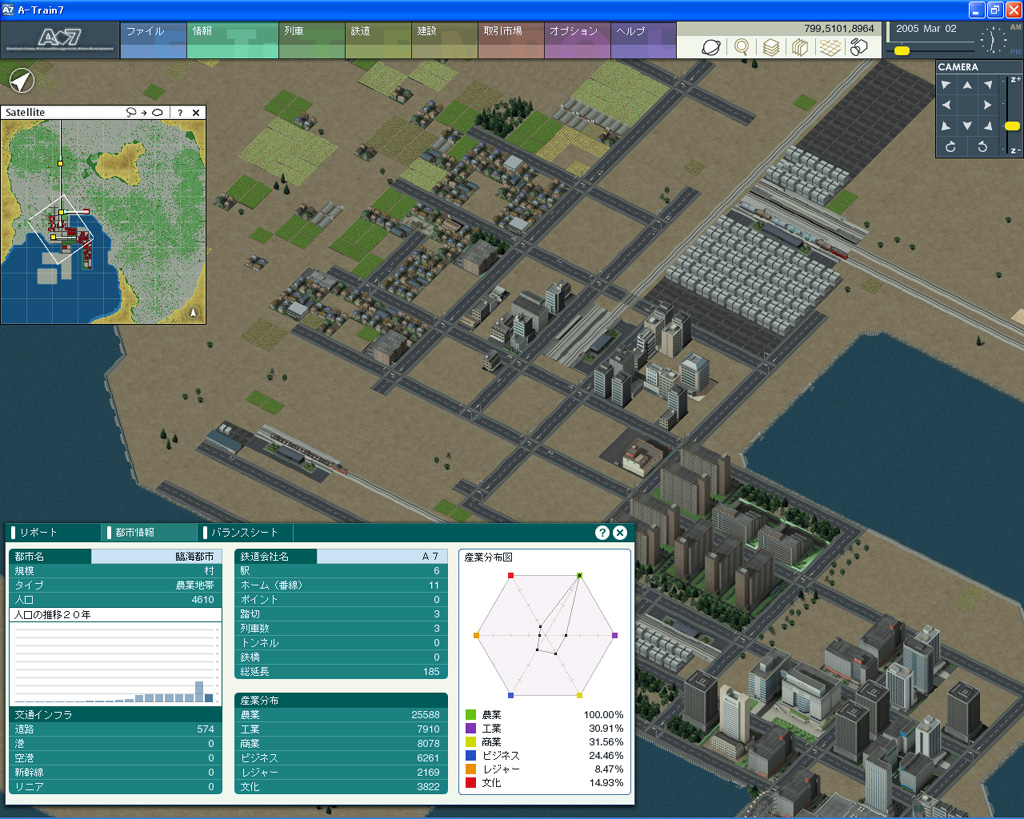This screenshot has width=1024, height=819.
Task: Adjust the camera zoom Z slider handle
Action: (x=1012, y=126)
